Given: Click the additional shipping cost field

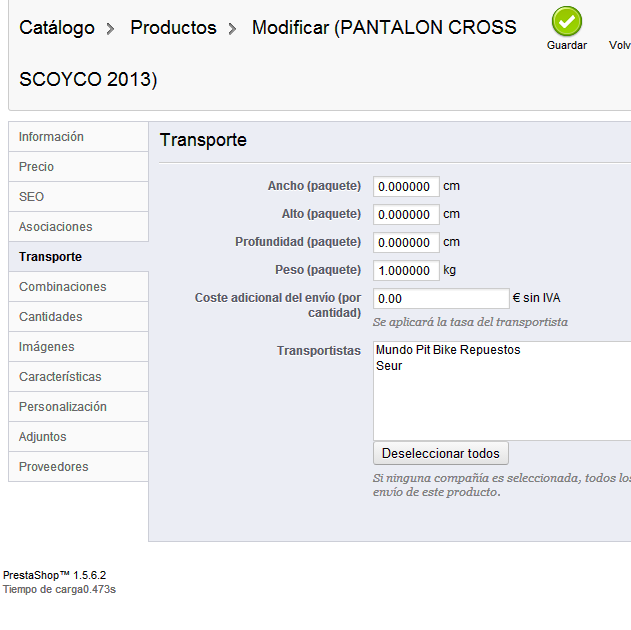Looking at the screenshot, I should click(441, 298).
